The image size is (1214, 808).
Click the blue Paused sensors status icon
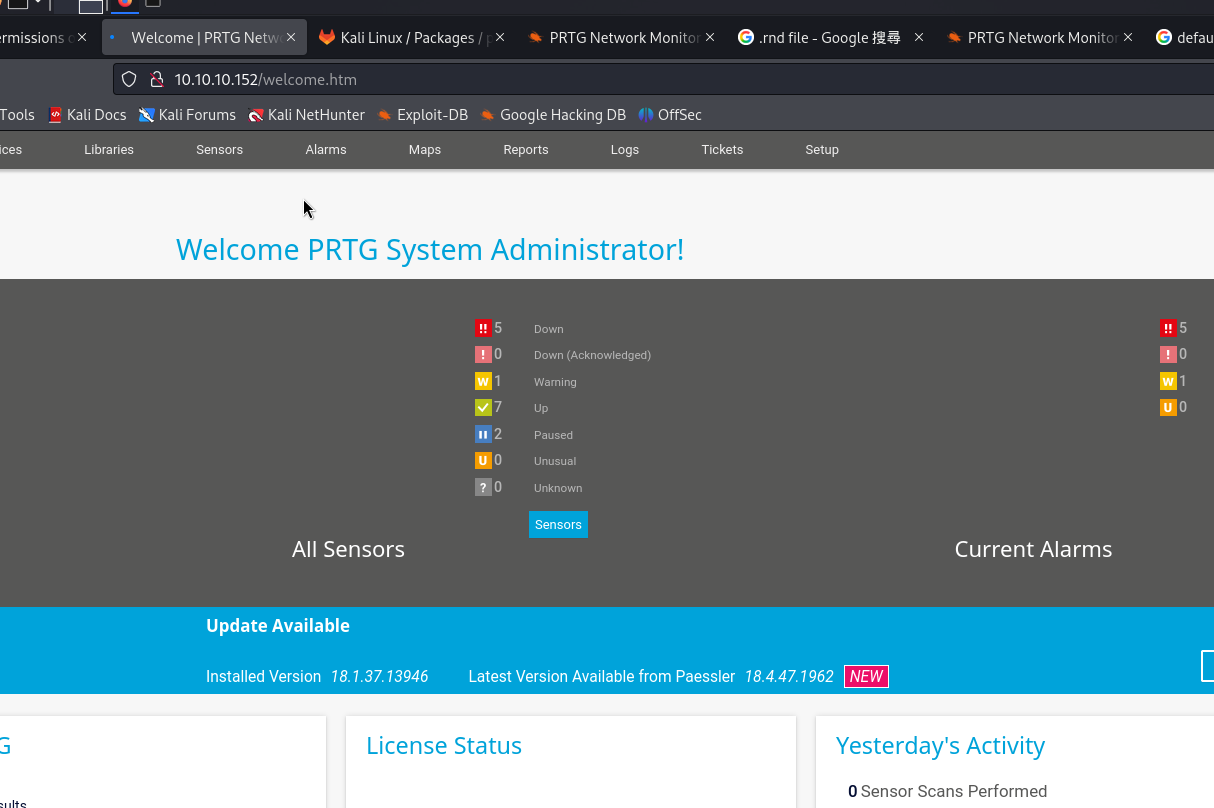(x=483, y=434)
